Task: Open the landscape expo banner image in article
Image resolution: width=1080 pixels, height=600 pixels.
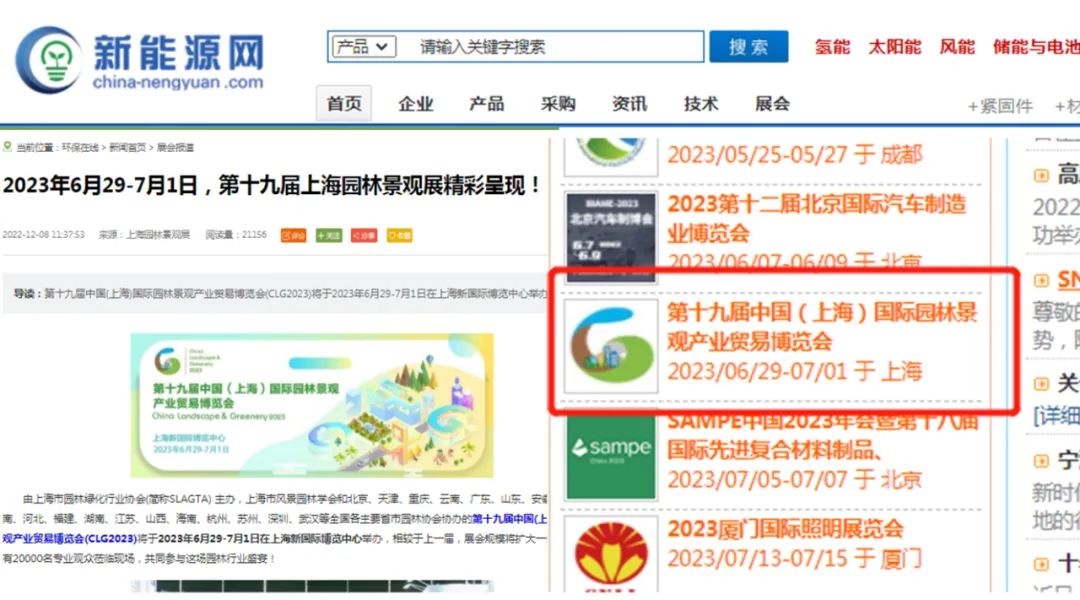Action: [312, 405]
